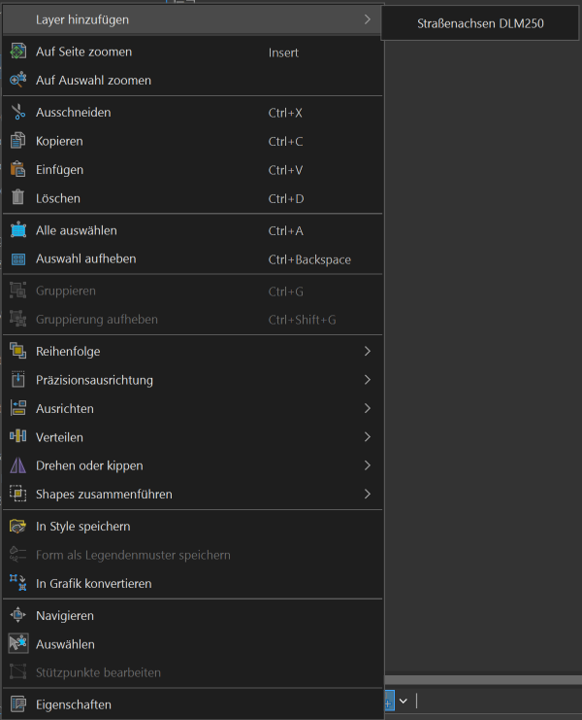
Task: Click the In Style speichern icon
Action: click(x=18, y=526)
